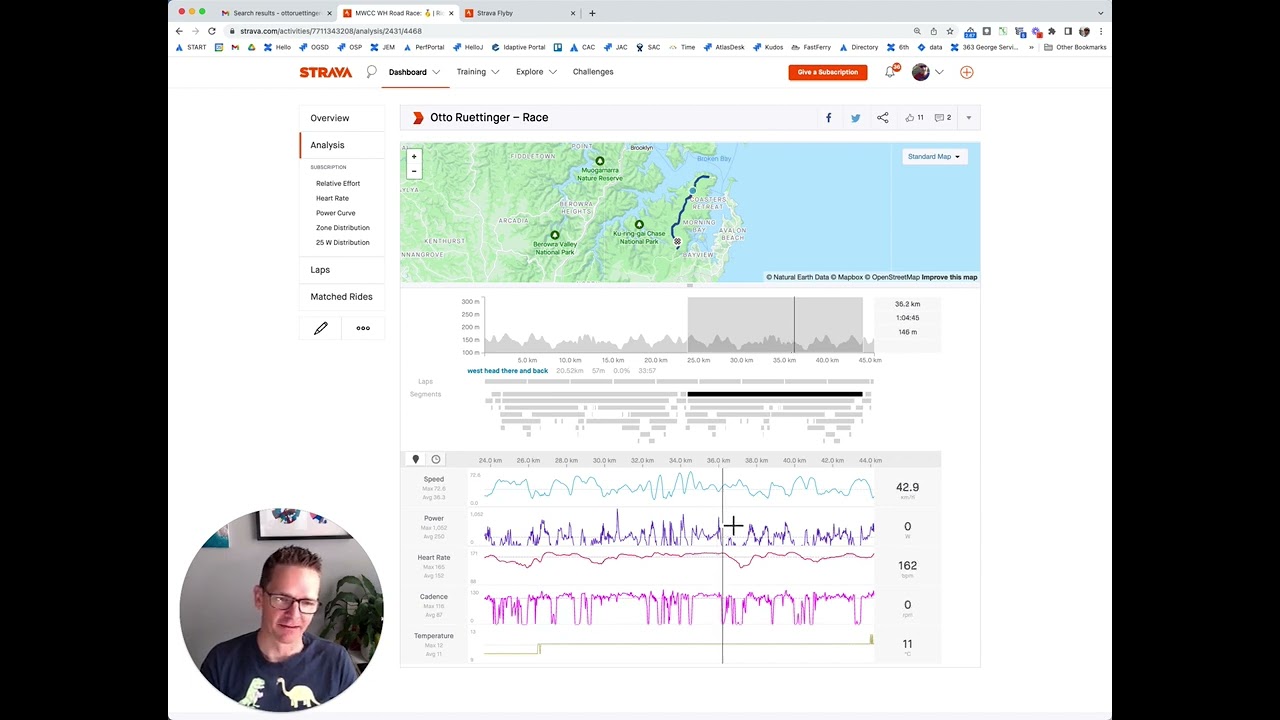Click Give a Subscription button
1280x720 pixels.
828,72
